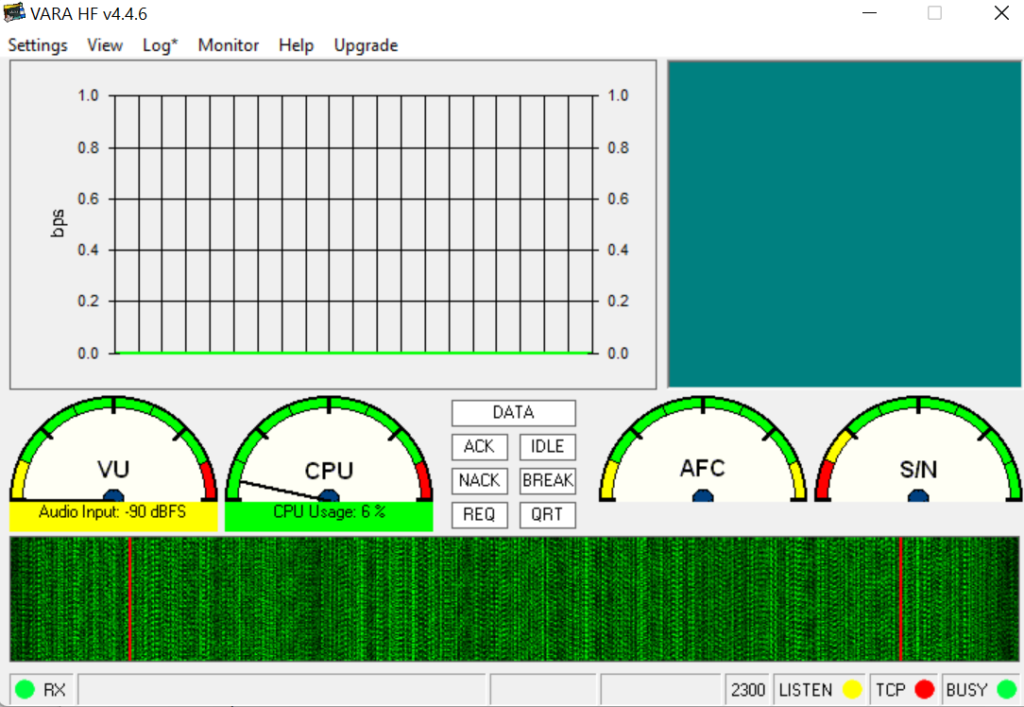Click the 2300 bandwidth field
The image size is (1024, 707).
click(748, 690)
